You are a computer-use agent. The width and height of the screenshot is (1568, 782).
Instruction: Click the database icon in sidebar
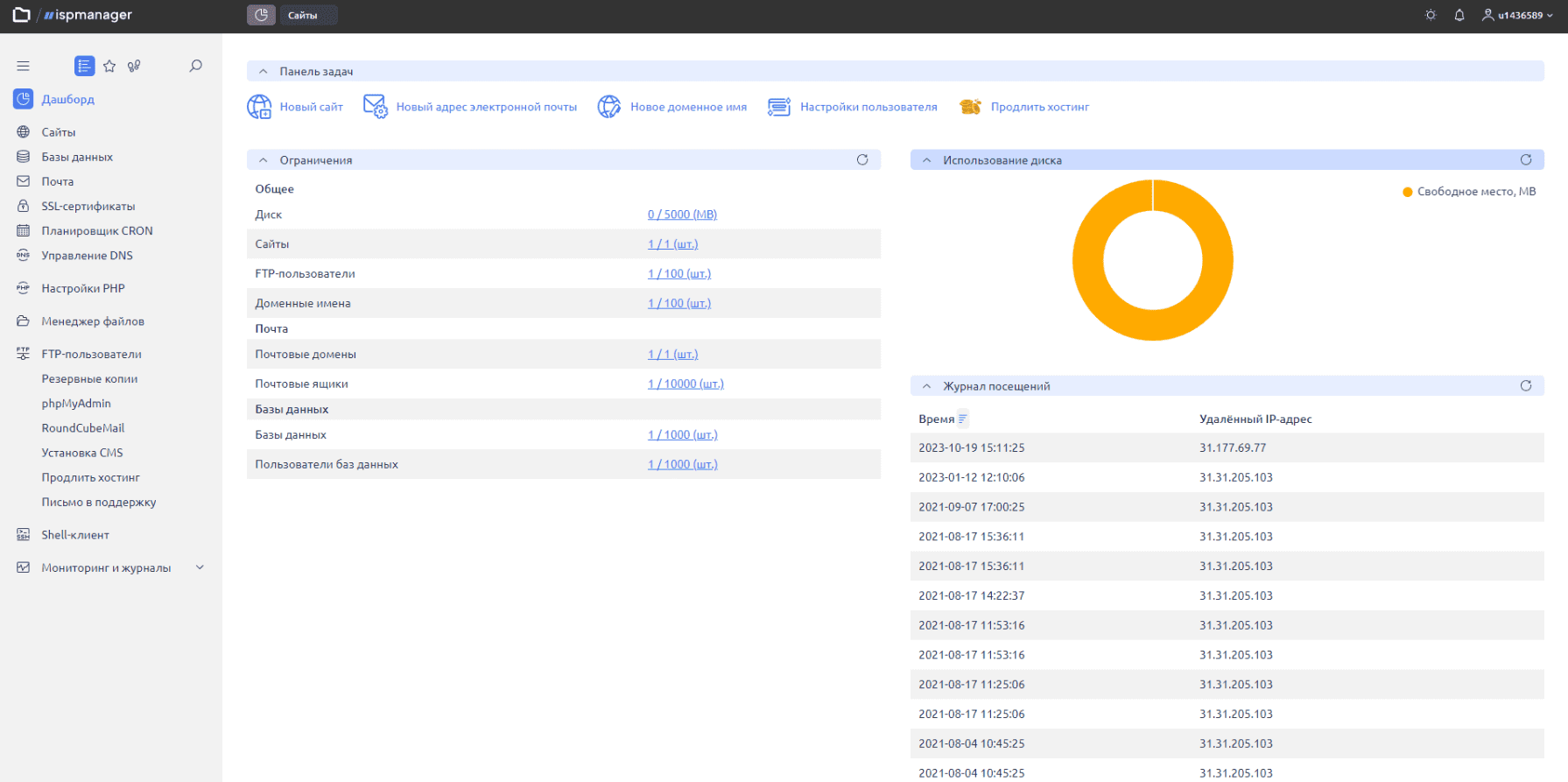point(24,157)
